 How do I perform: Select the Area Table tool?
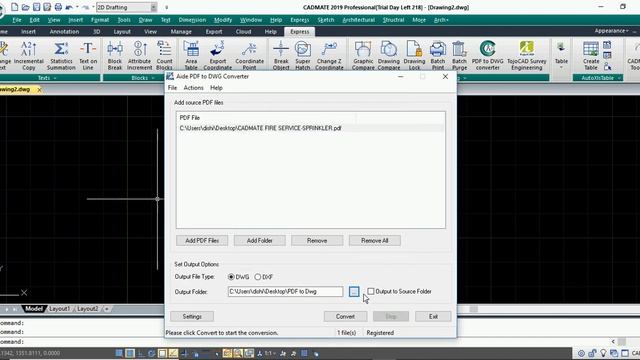[191, 56]
